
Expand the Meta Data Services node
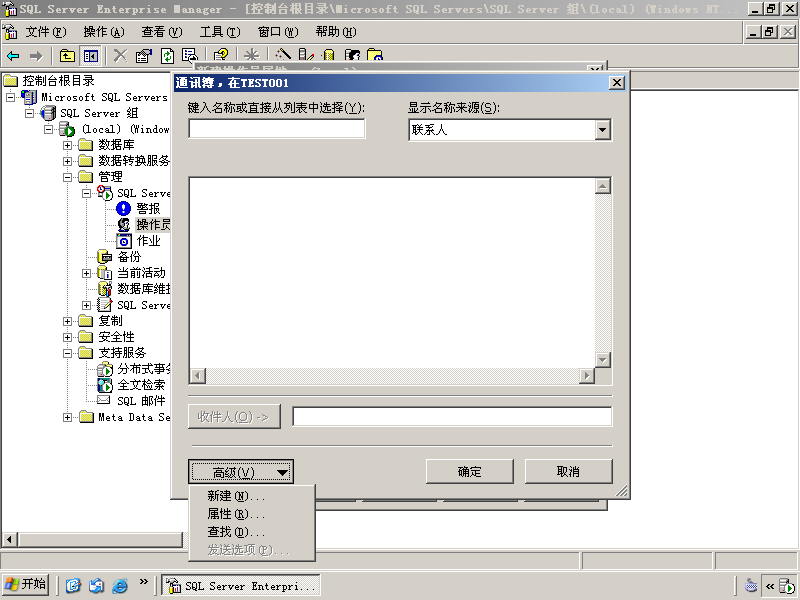click(x=67, y=417)
